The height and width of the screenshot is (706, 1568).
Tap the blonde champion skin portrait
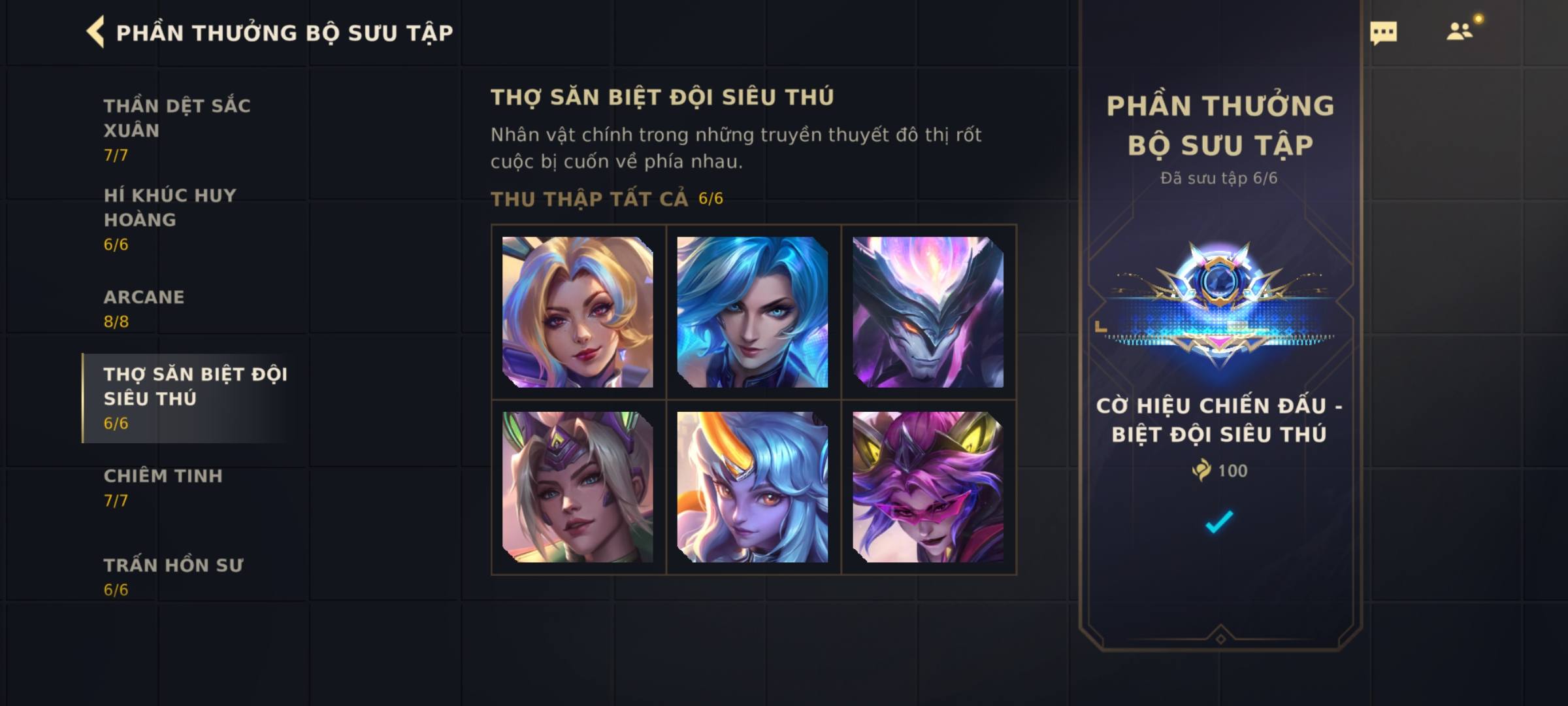tap(578, 312)
